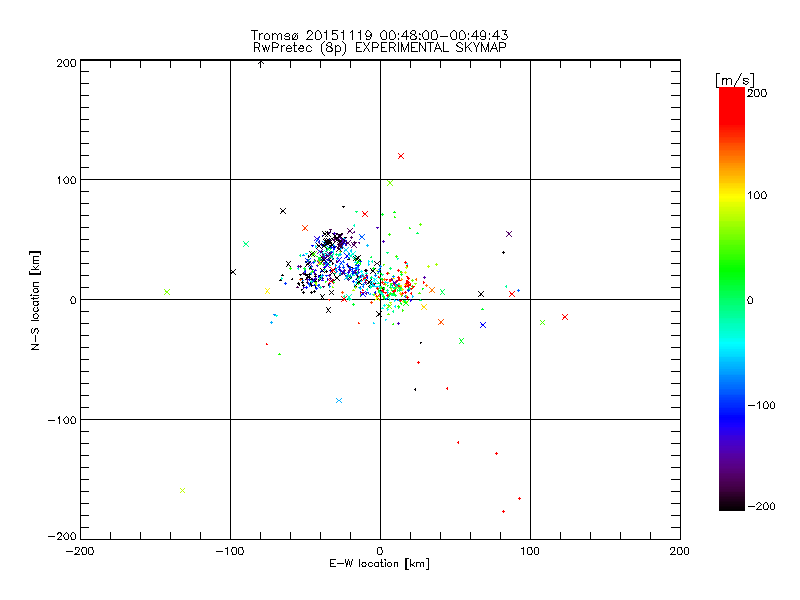Click the N-S axis '-100' tick label
This screenshot has width=800, height=600.
(x=62, y=420)
